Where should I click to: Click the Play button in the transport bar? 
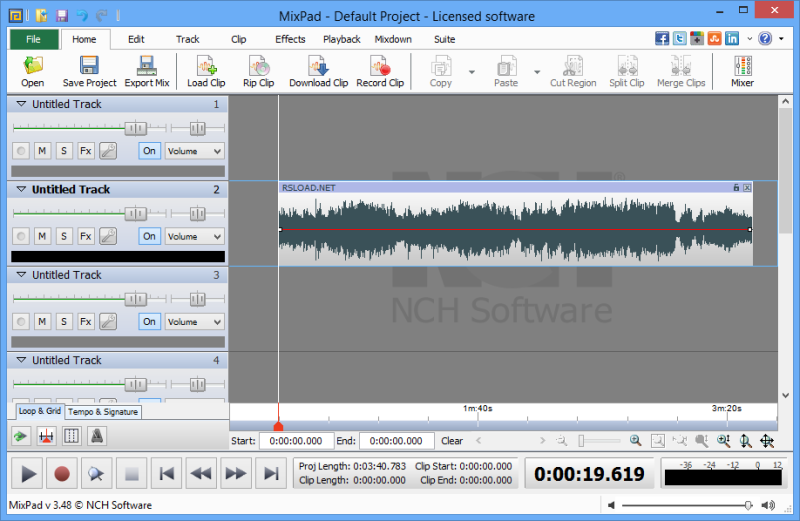point(28,474)
